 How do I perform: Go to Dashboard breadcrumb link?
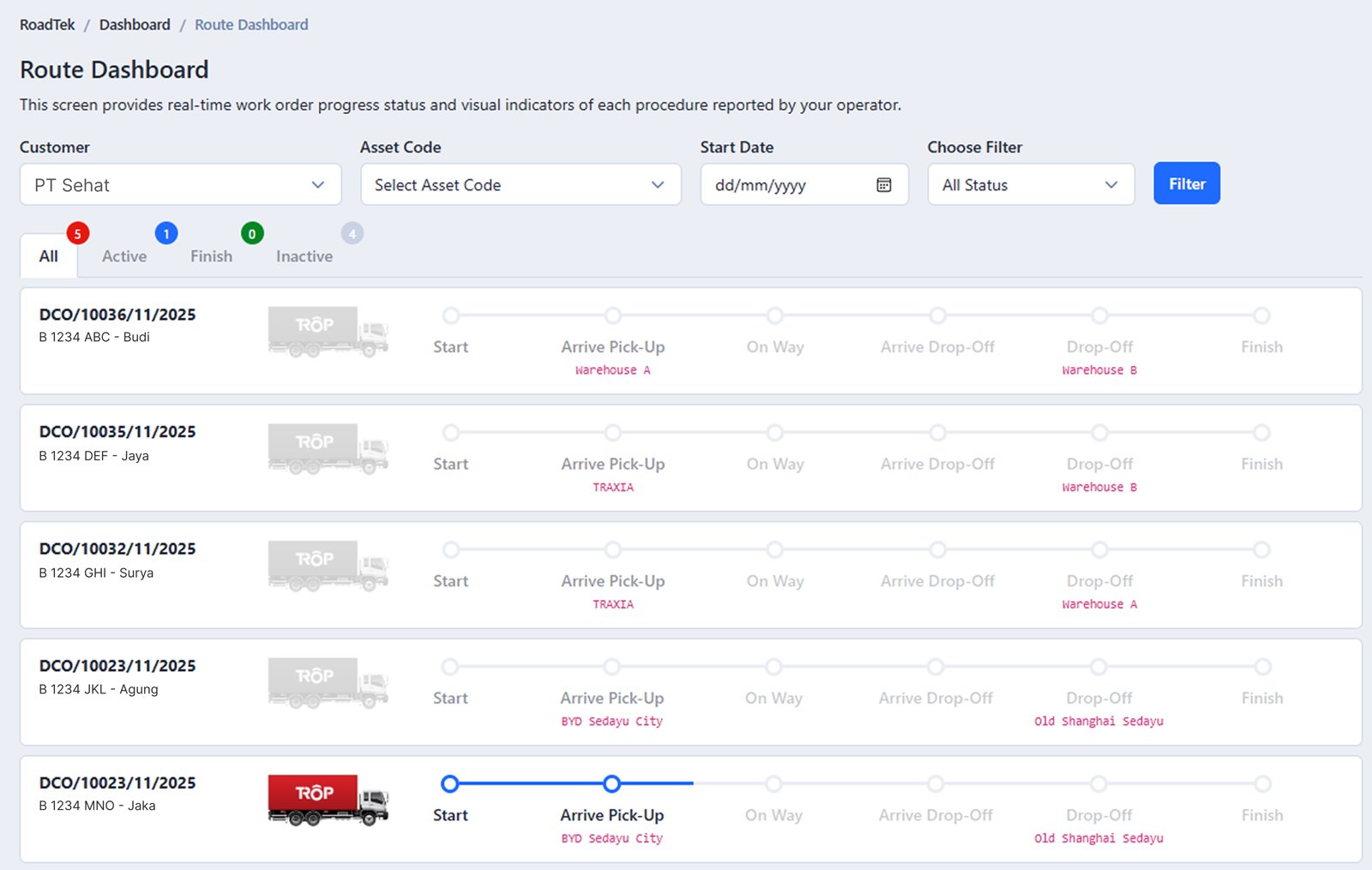coord(135,25)
